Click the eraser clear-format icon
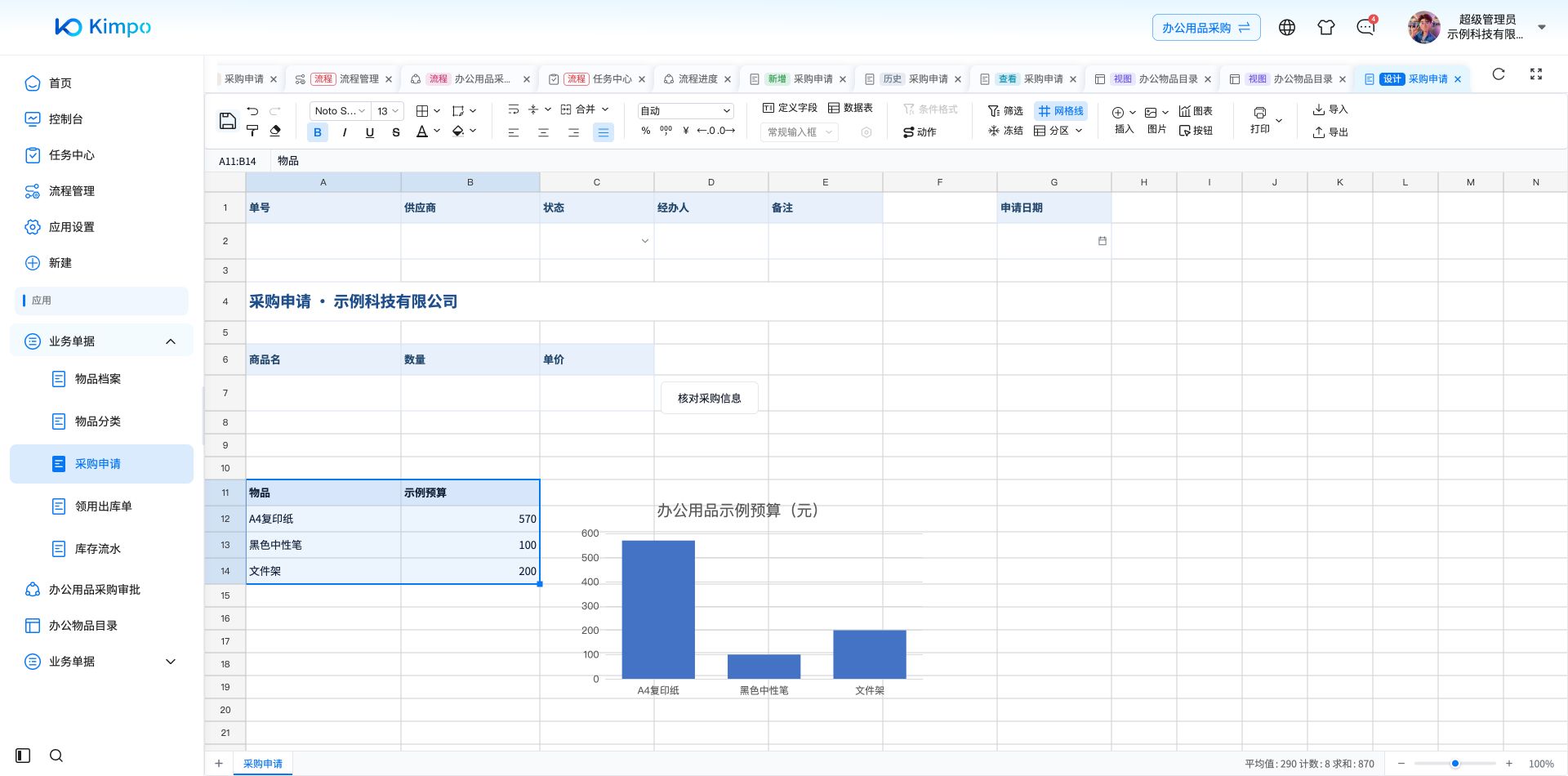 coord(275,131)
